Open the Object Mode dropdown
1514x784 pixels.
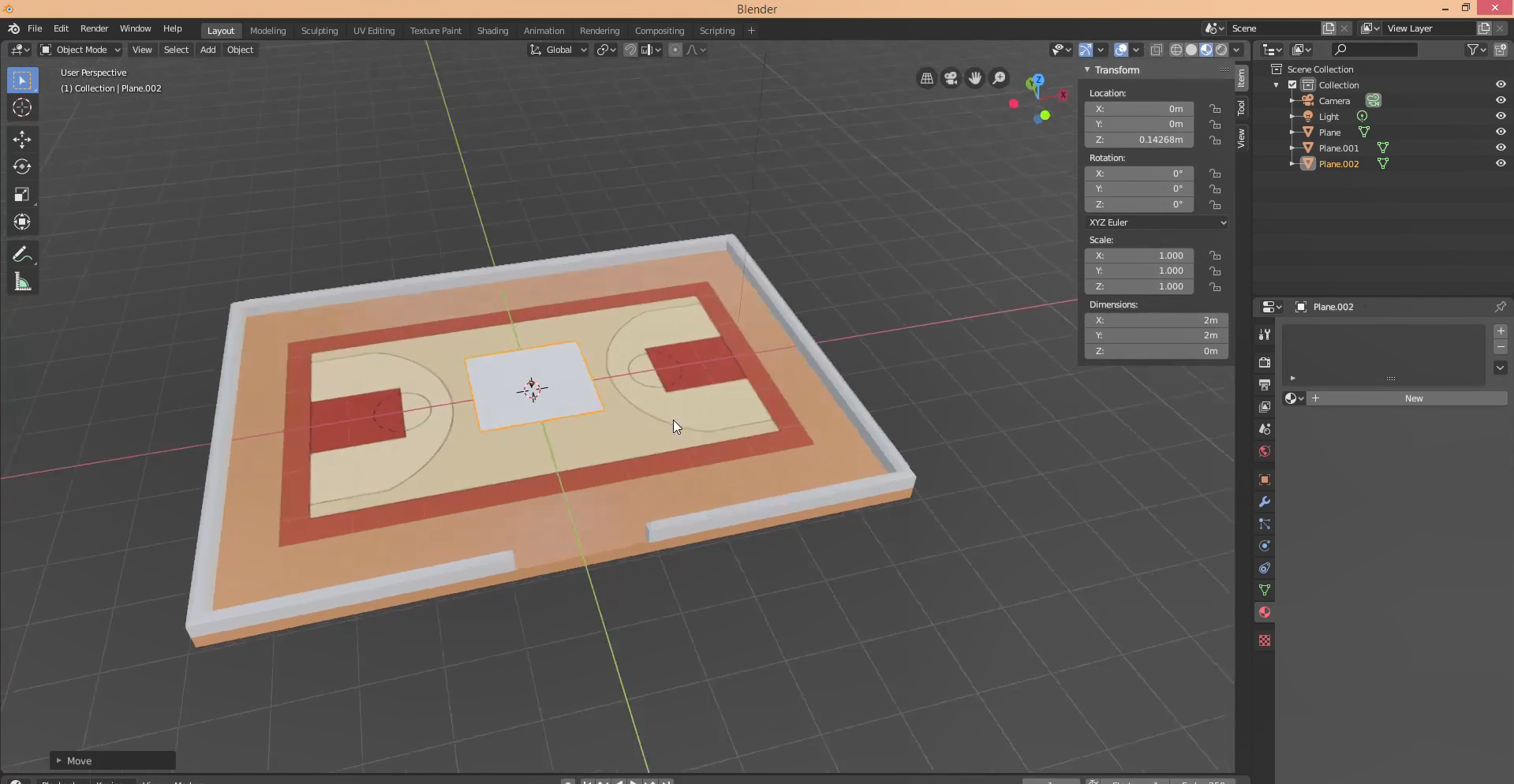[80, 50]
